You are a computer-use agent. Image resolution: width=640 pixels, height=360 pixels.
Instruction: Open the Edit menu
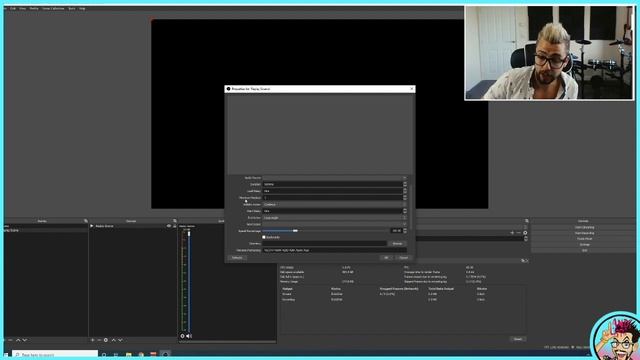click(13, 8)
